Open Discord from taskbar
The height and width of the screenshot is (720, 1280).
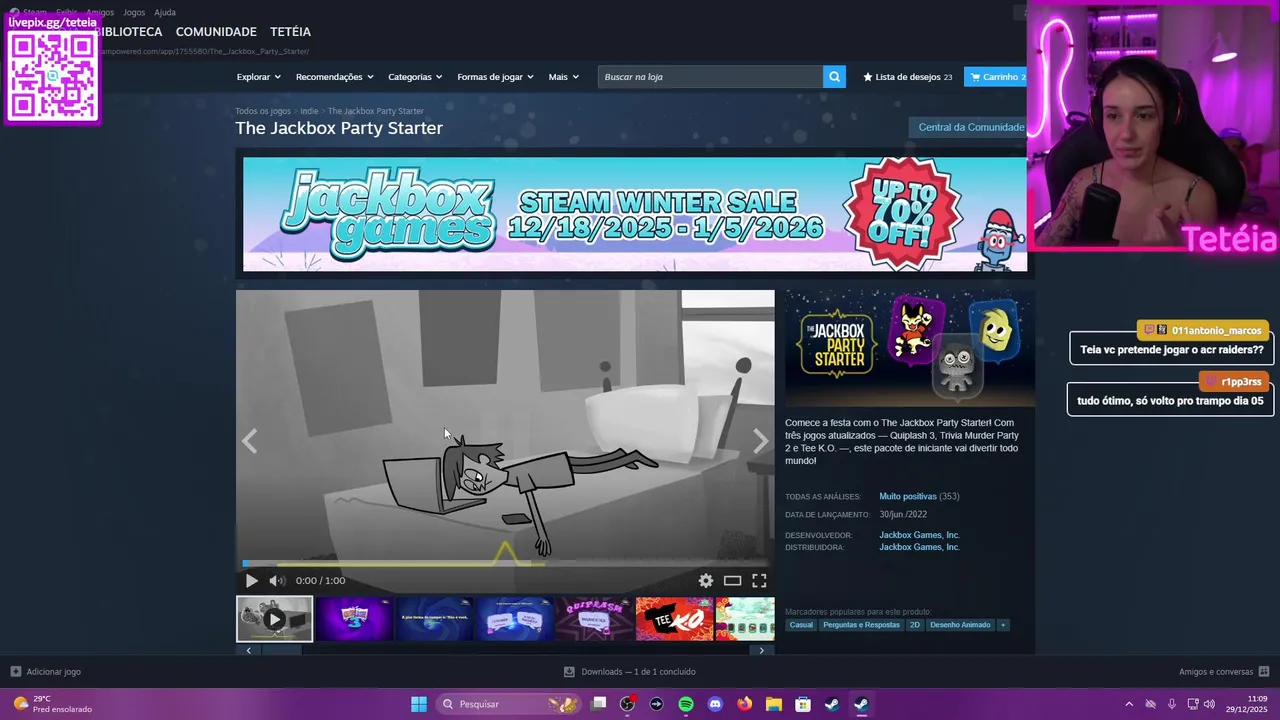(x=715, y=704)
